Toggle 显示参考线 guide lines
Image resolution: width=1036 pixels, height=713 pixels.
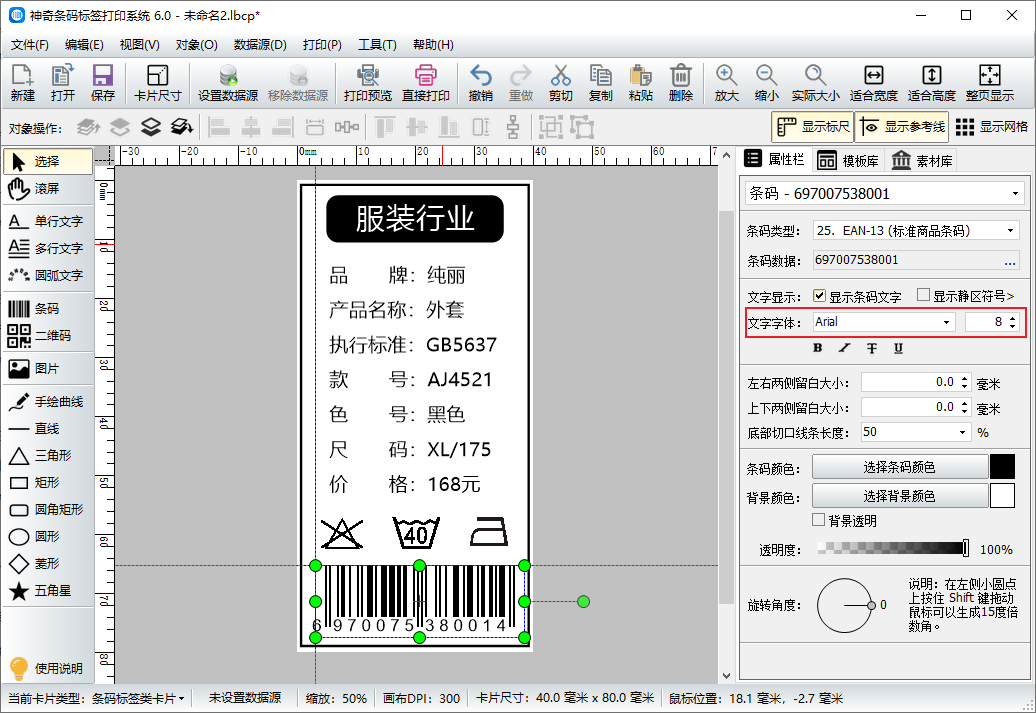tap(902, 127)
